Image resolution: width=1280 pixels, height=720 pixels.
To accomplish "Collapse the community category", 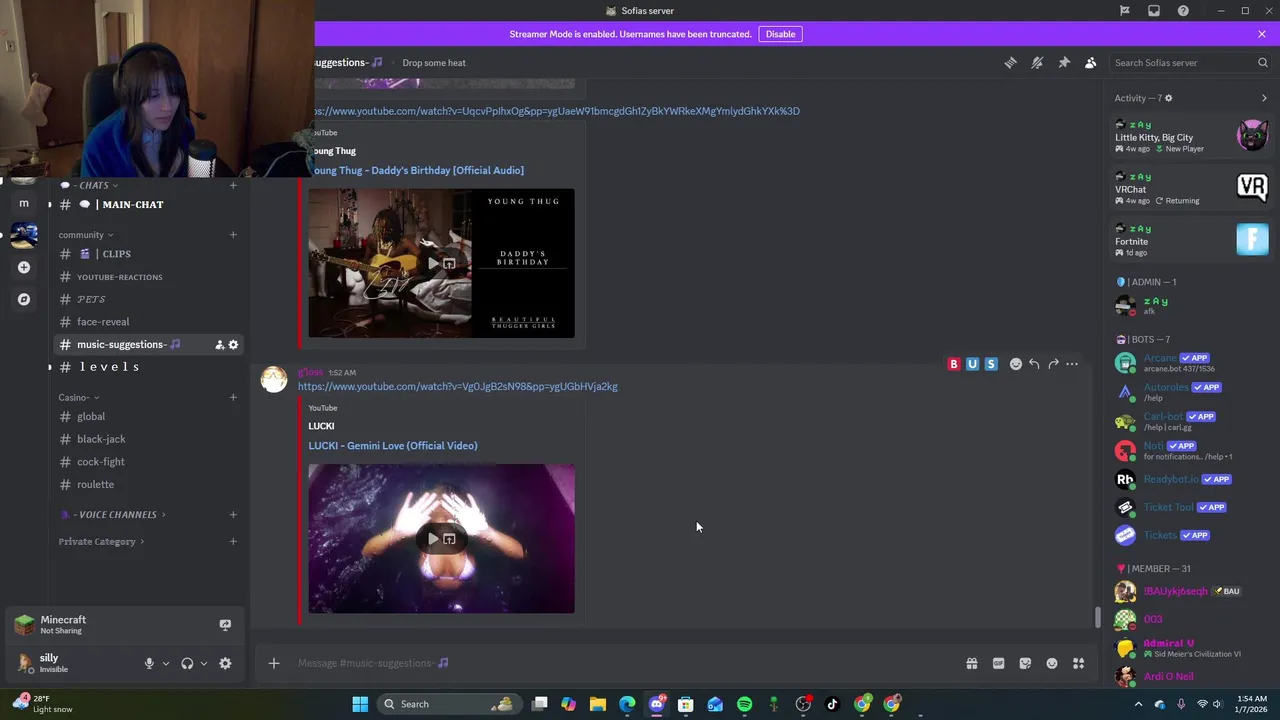I will click(86, 235).
